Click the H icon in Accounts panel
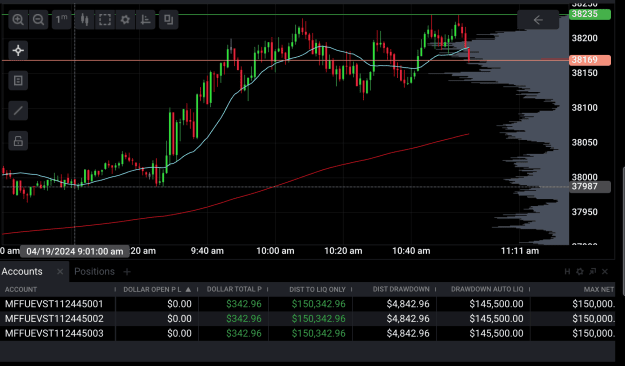The height and width of the screenshot is (366, 625). point(567,272)
